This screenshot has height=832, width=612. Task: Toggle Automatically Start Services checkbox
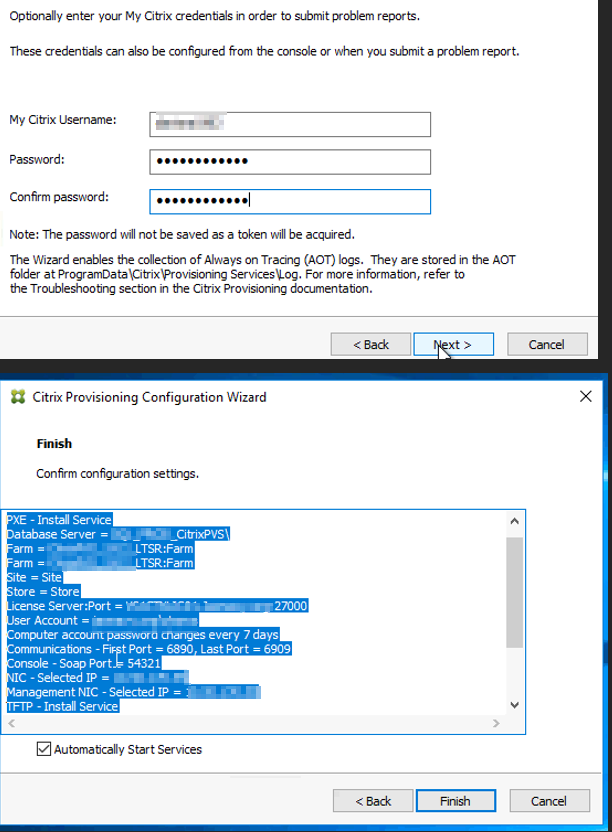coord(44,749)
